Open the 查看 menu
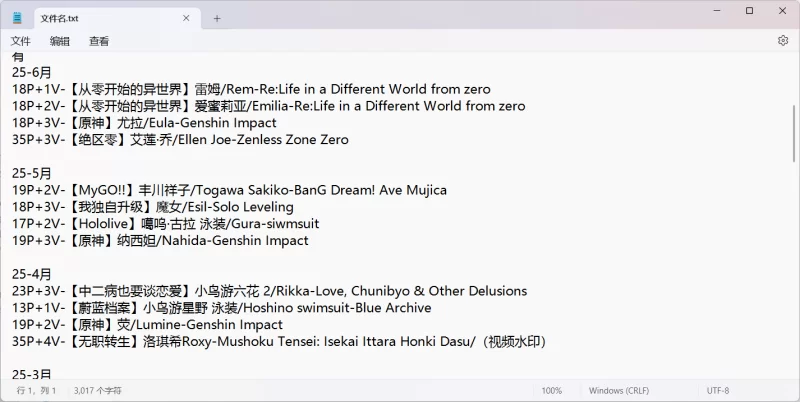The width and height of the screenshot is (800, 402). pos(99,41)
